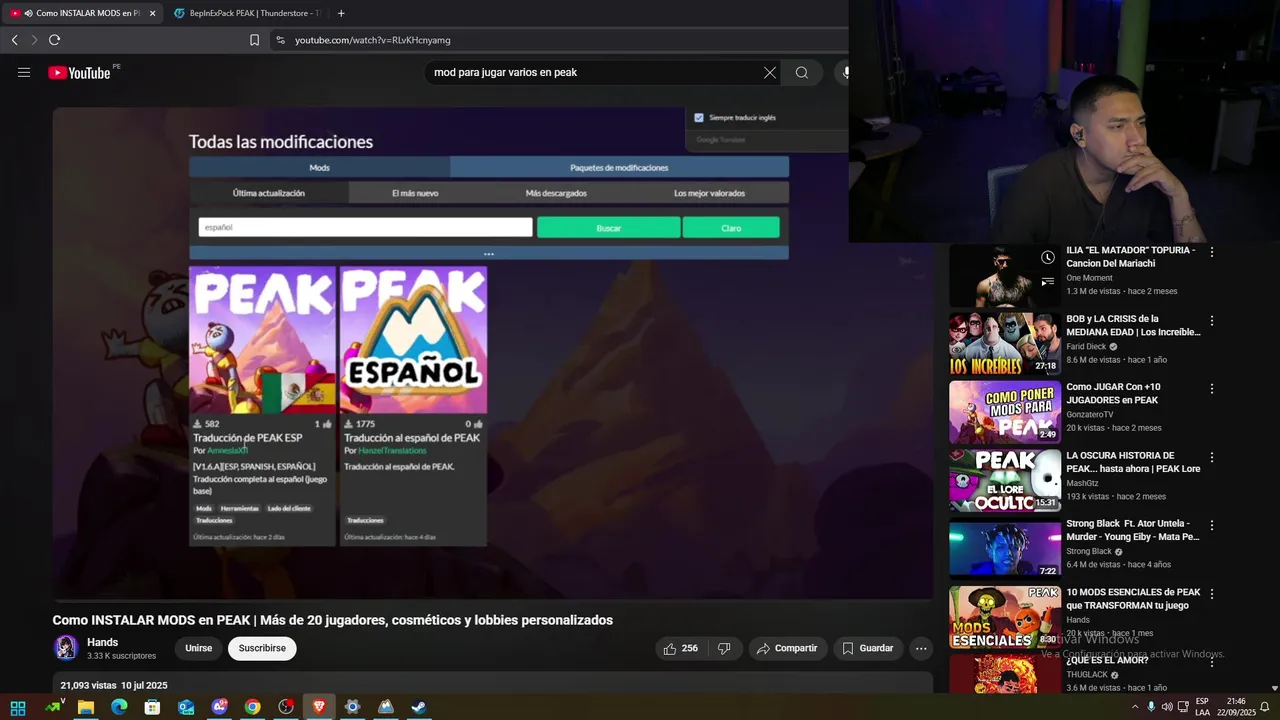Click the browser address bar URL
This screenshot has height=720, width=1280.
pyautogui.click(x=372, y=40)
